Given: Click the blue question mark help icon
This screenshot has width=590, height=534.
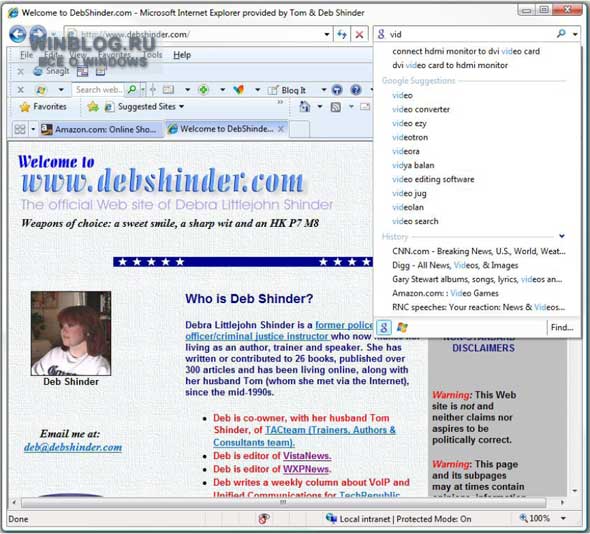Looking at the screenshot, I should (356, 90).
